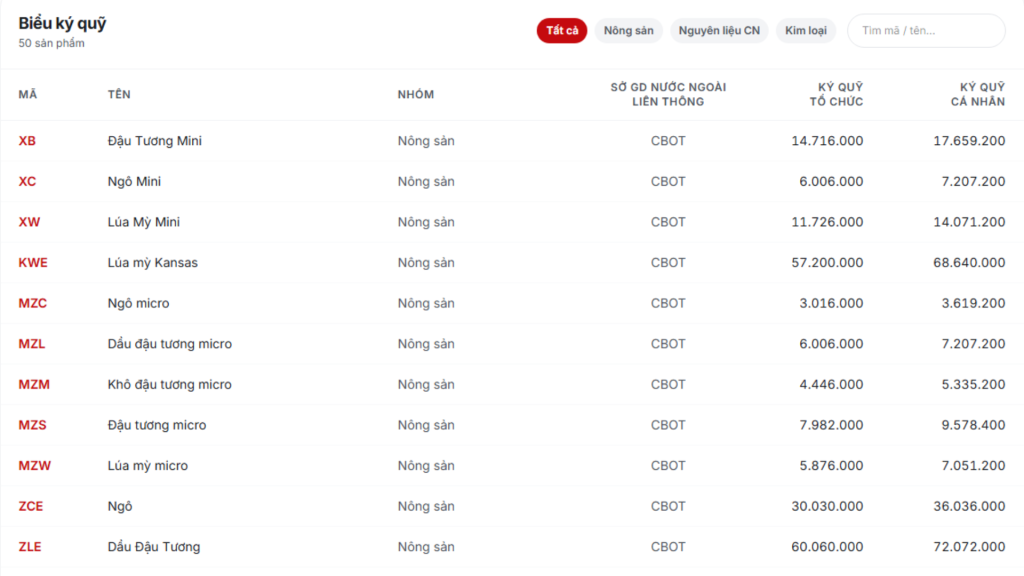Select the 'Tất cả' filter tab
Image resolution: width=1024 pixels, height=576 pixels.
pos(562,31)
